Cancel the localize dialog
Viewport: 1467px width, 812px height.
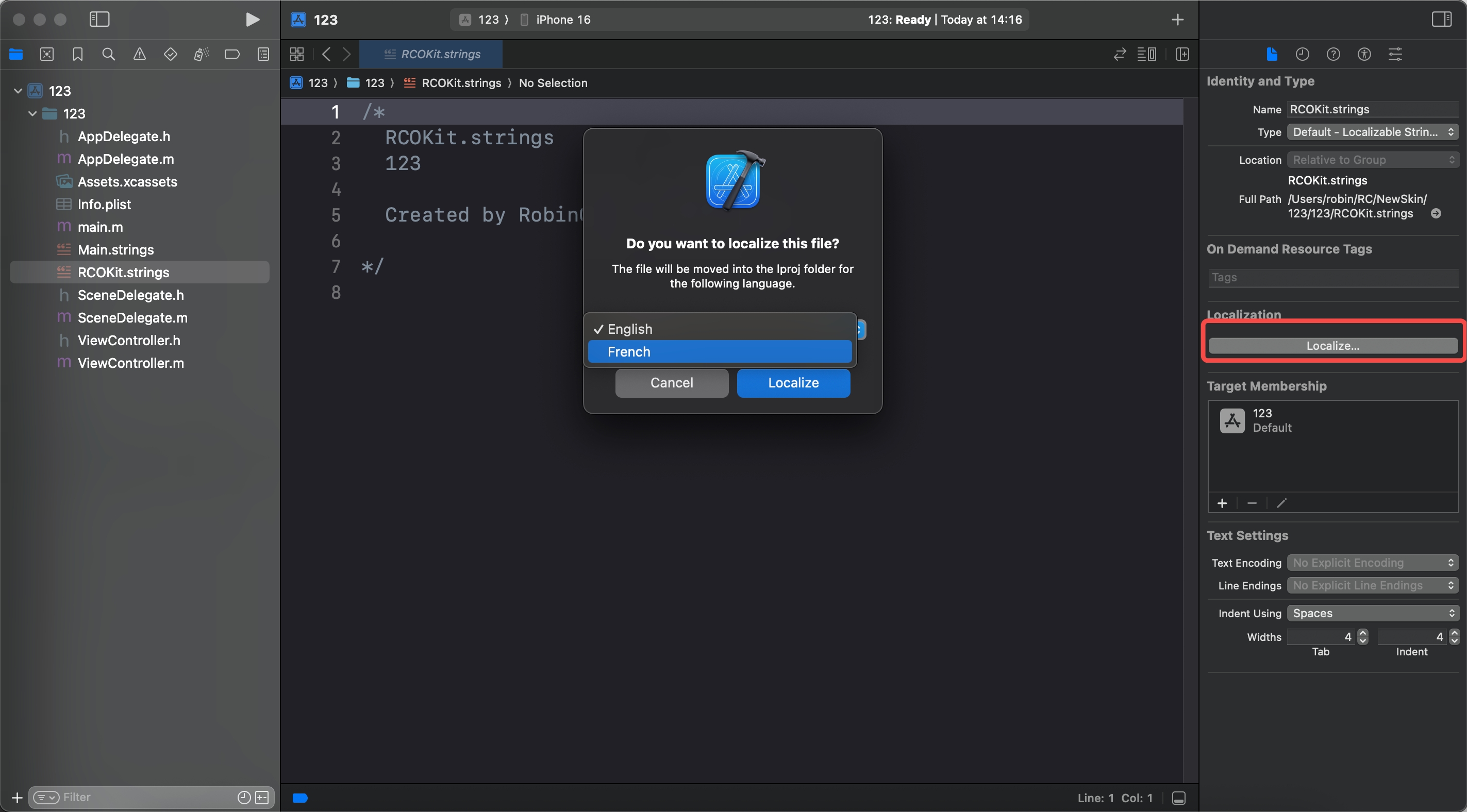672,383
